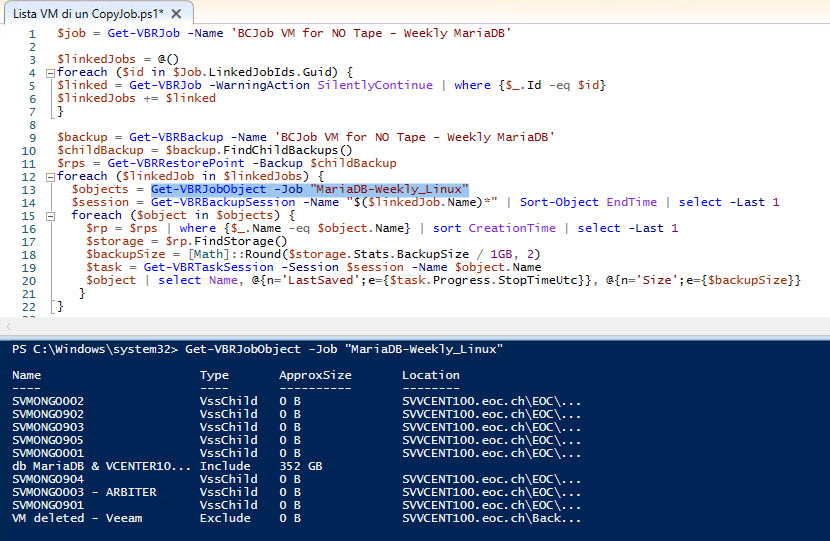The image size is (830, 541).
Task: Click 'LastSaved' string on line 20
Action: point(320,280)
